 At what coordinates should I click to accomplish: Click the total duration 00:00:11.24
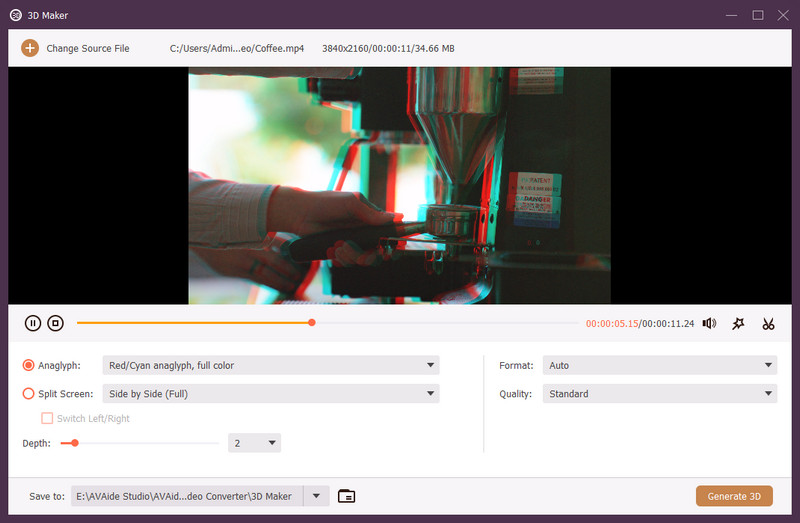(668, 323)
